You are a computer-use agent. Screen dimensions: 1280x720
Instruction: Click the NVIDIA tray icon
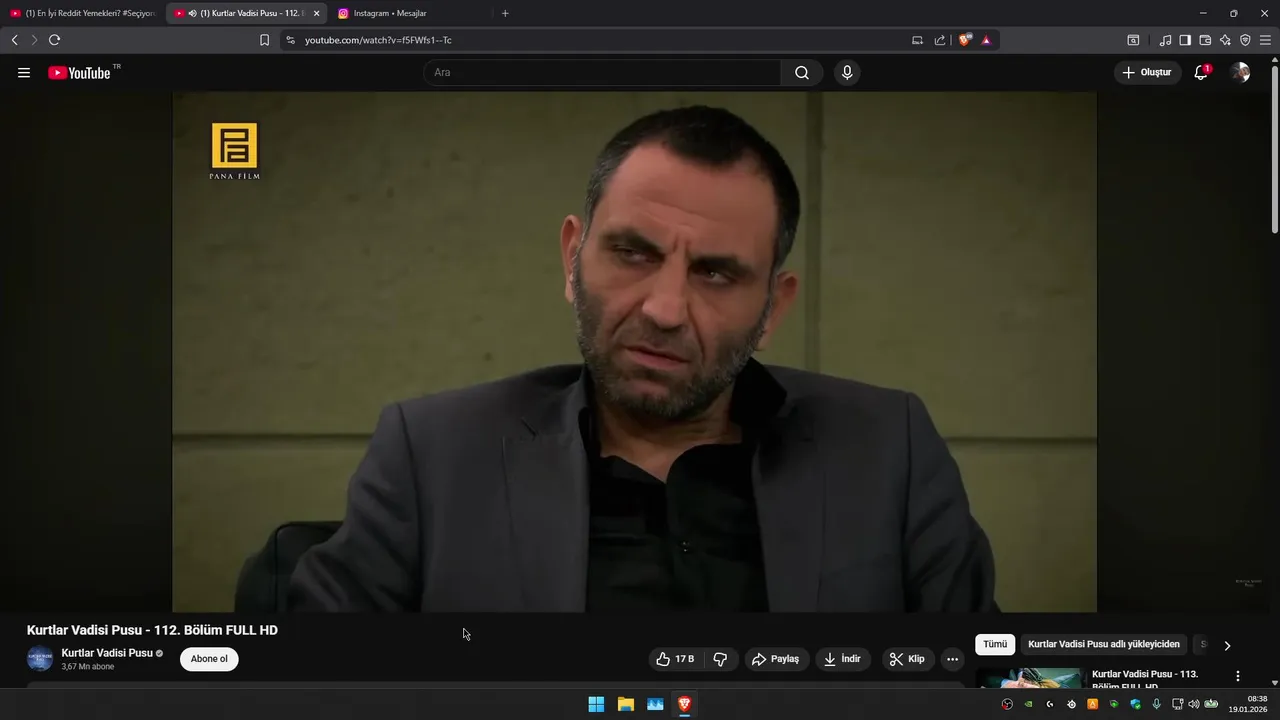point(1029,704)
